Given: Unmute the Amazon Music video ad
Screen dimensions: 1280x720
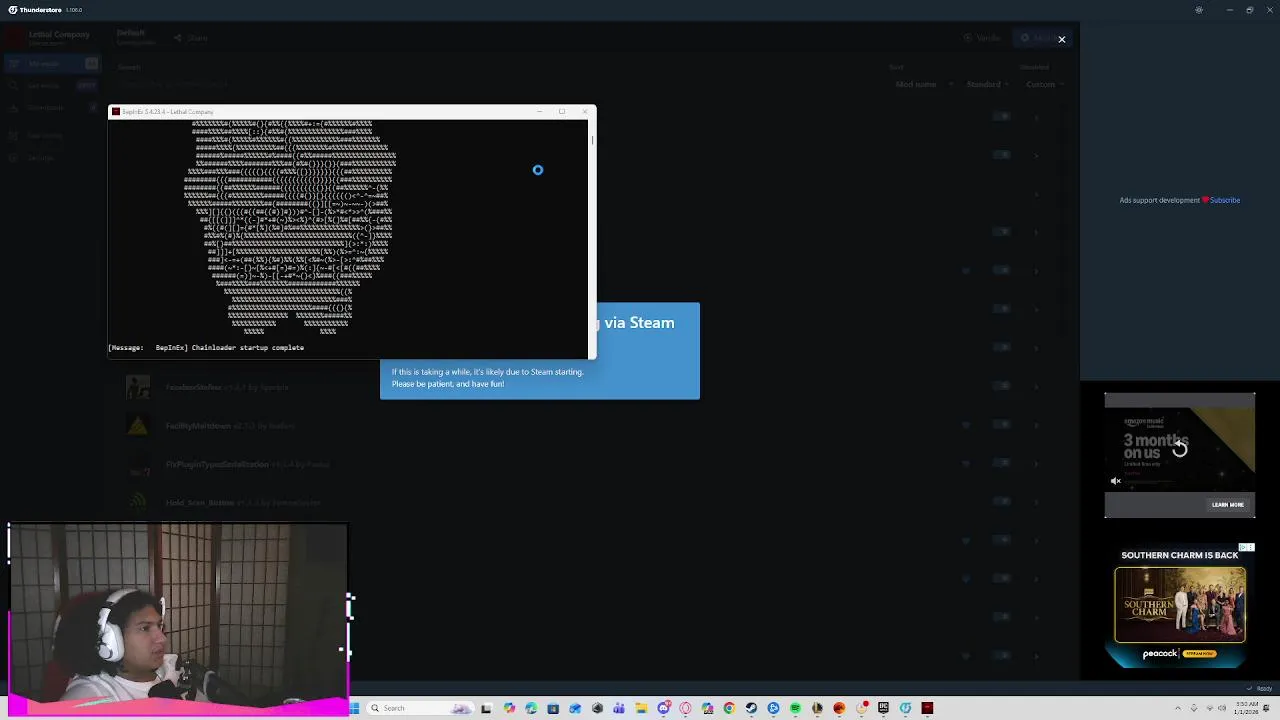Looking at the screenshot, I should [1116, 481].
